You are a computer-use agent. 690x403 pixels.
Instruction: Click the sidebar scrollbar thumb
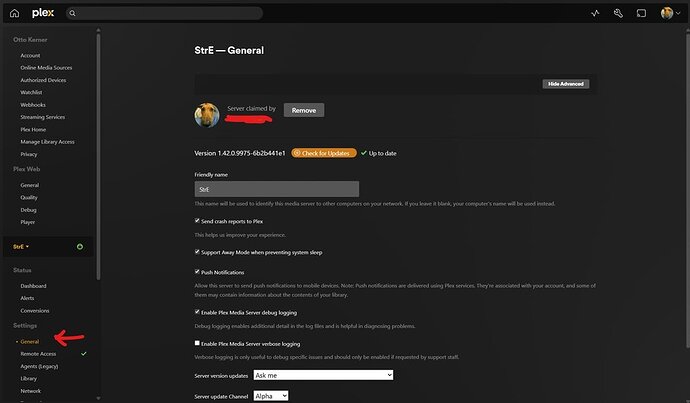[98, 156]
